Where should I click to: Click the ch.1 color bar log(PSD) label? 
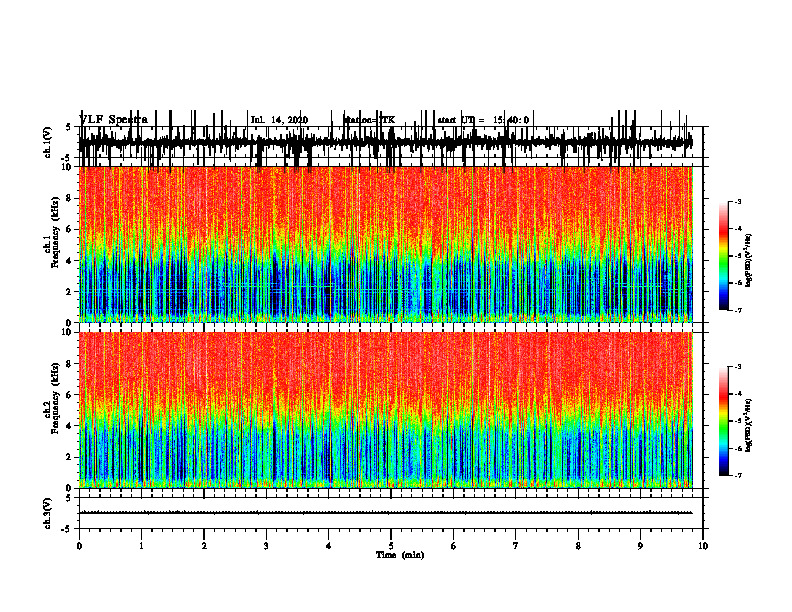pos(750,261)
